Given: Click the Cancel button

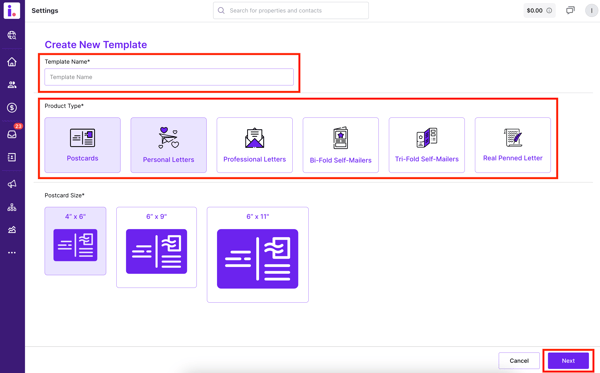Looking at the screenshot, I should (519, 361).
